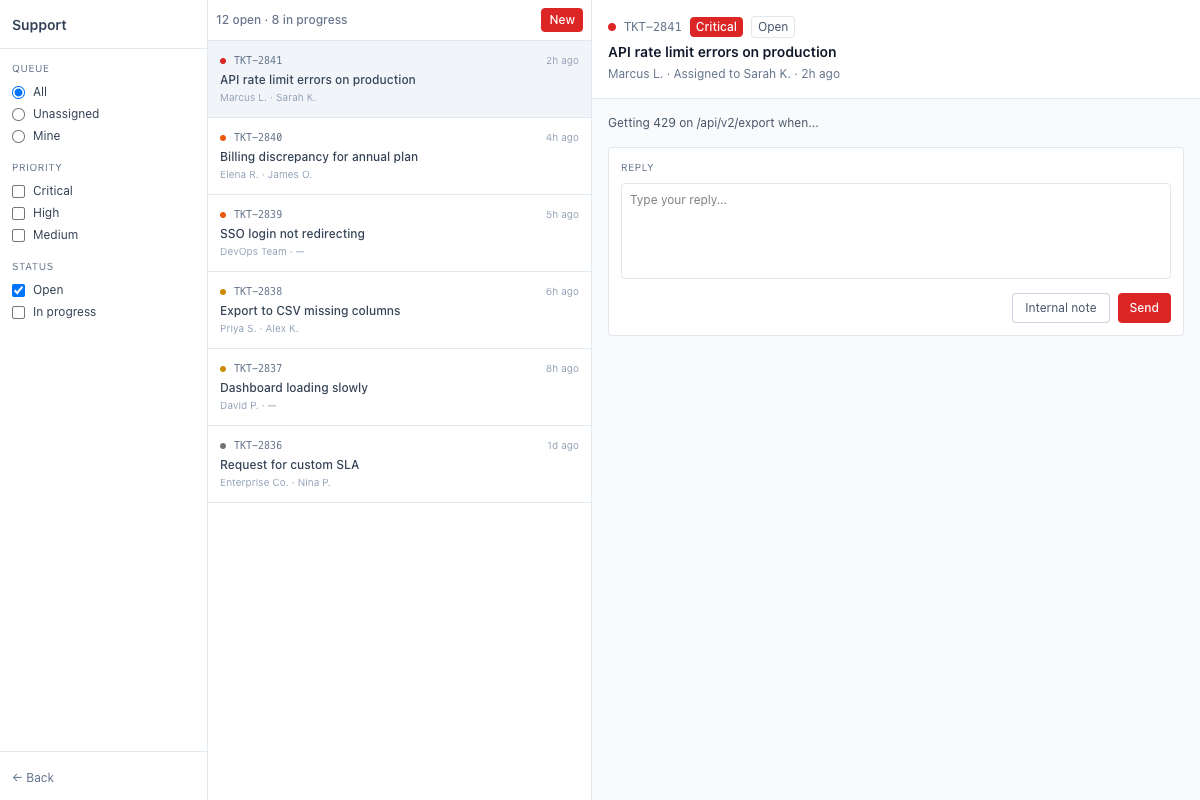Click the status dot beside TKT-2841 header
This screenshot has width=1200, height=800.
(x=611, y=27)
